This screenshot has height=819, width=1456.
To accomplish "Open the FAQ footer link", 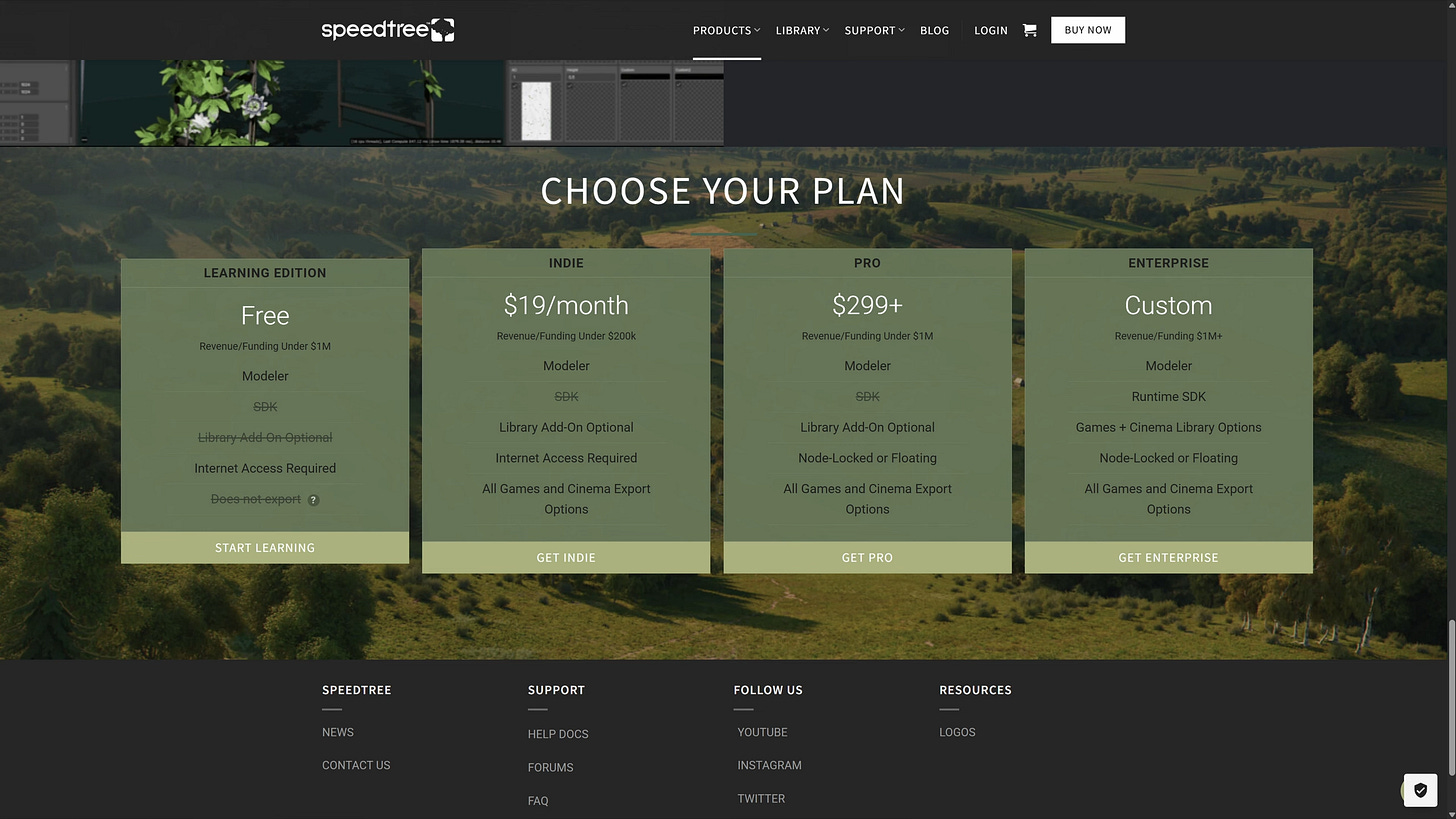I will (x=538, y=801).
